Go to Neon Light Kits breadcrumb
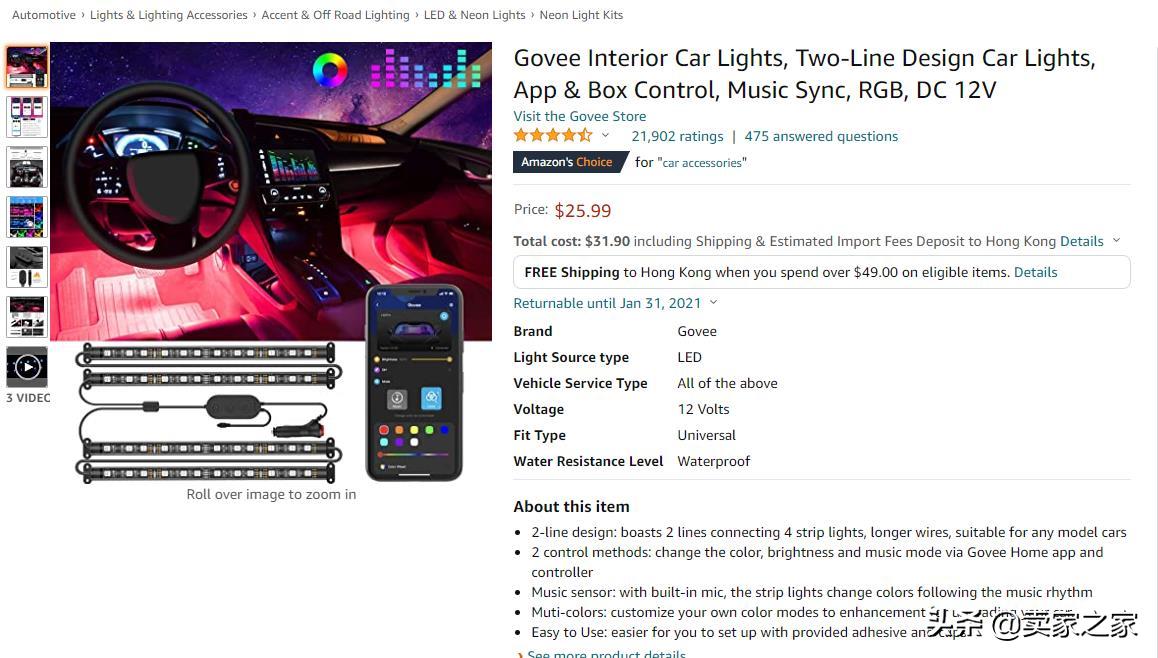 click(x=581, y=15)
